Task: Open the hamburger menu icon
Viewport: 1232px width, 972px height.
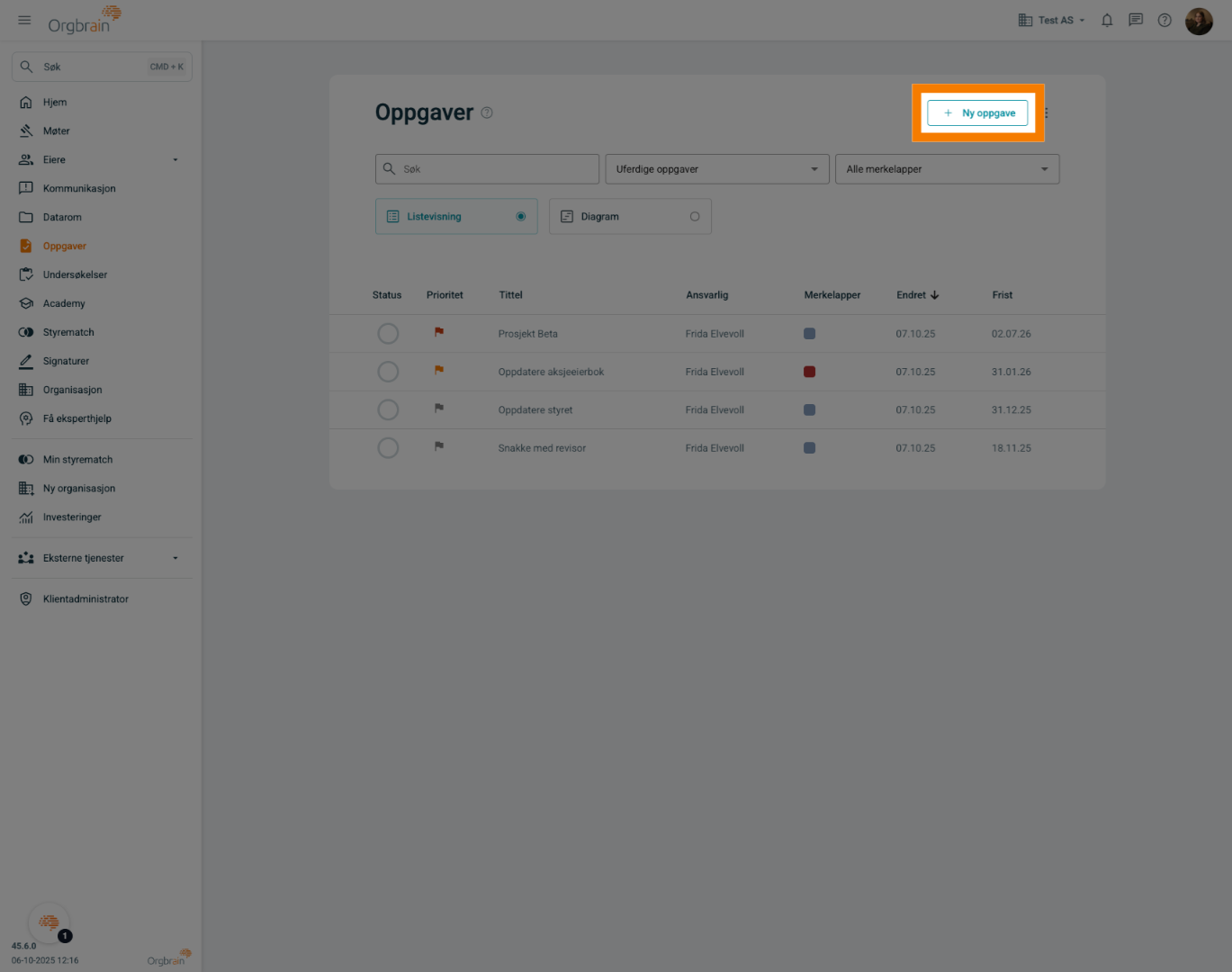Action: click(24, 20)
